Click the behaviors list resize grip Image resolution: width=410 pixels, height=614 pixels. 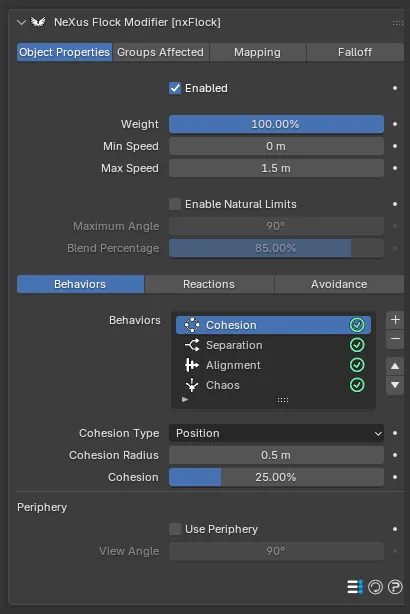(283, 400)
